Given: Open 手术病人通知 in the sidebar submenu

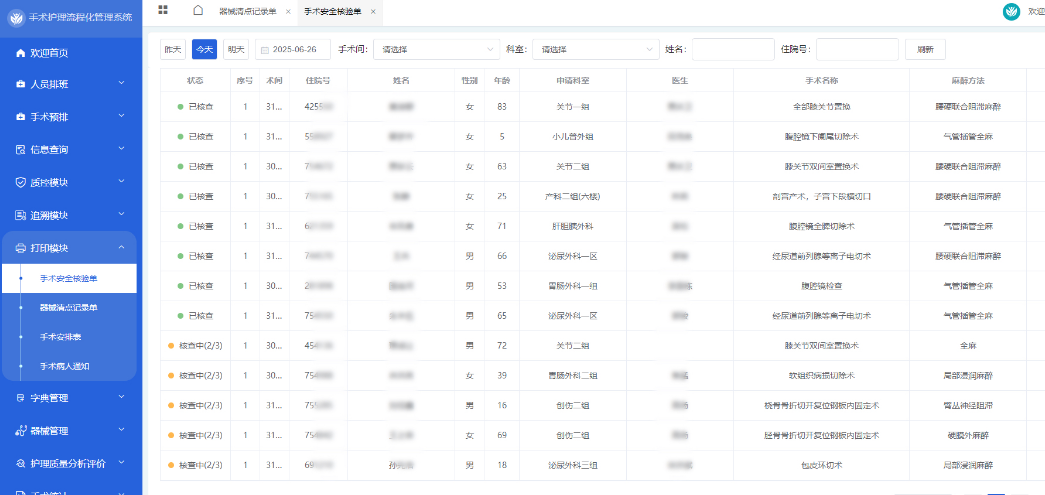Looking at the screenshot, I should click(69, 366).
